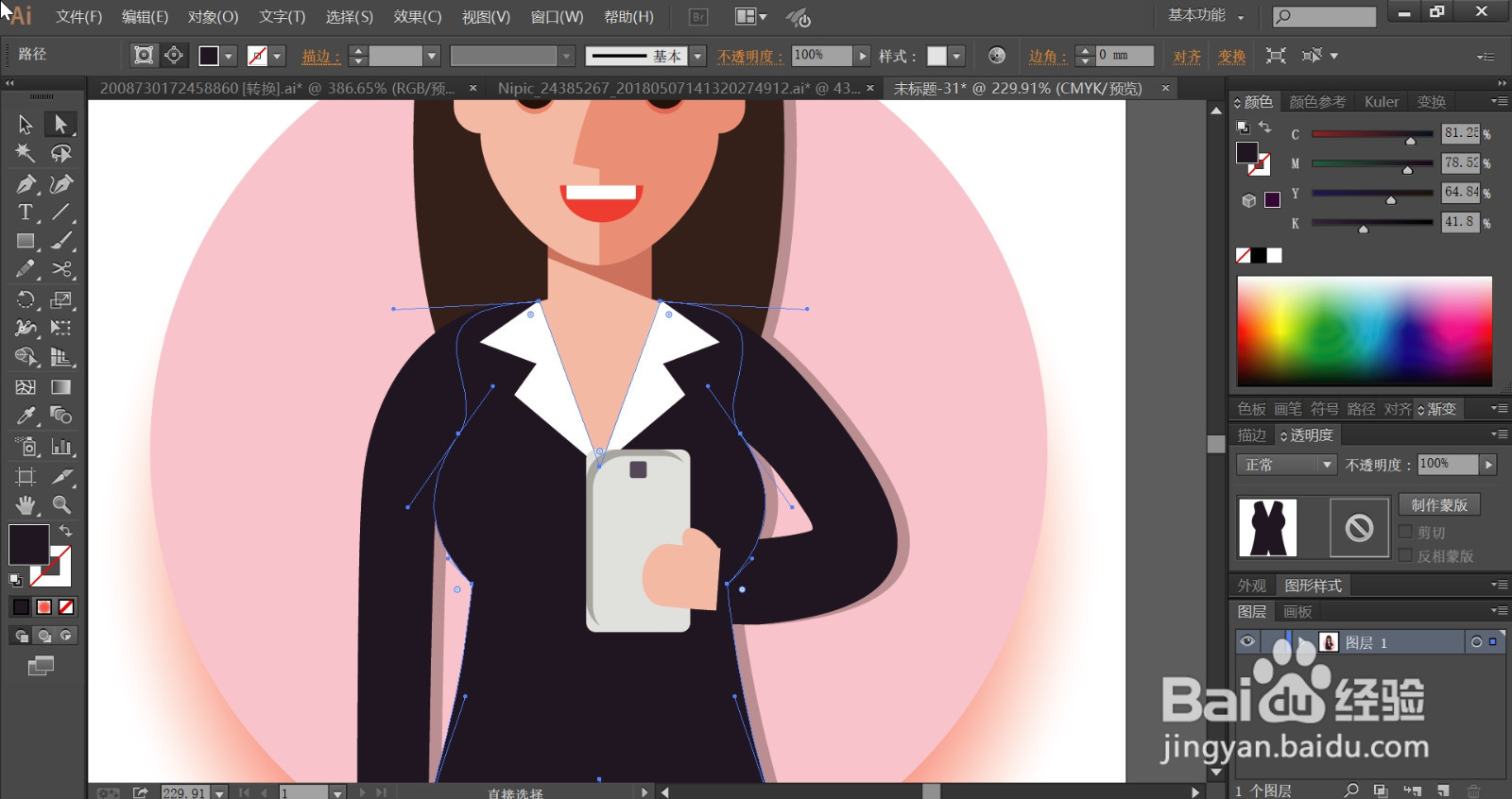The width and height of the screenshot is (1512, 799).
Task: Select the Selection tool (black arrow)
Action: tap(26, 125)
